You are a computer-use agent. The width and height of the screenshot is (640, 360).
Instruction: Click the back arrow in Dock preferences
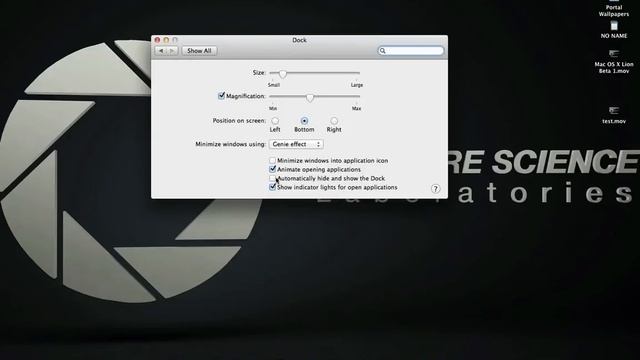coord(161,51)
